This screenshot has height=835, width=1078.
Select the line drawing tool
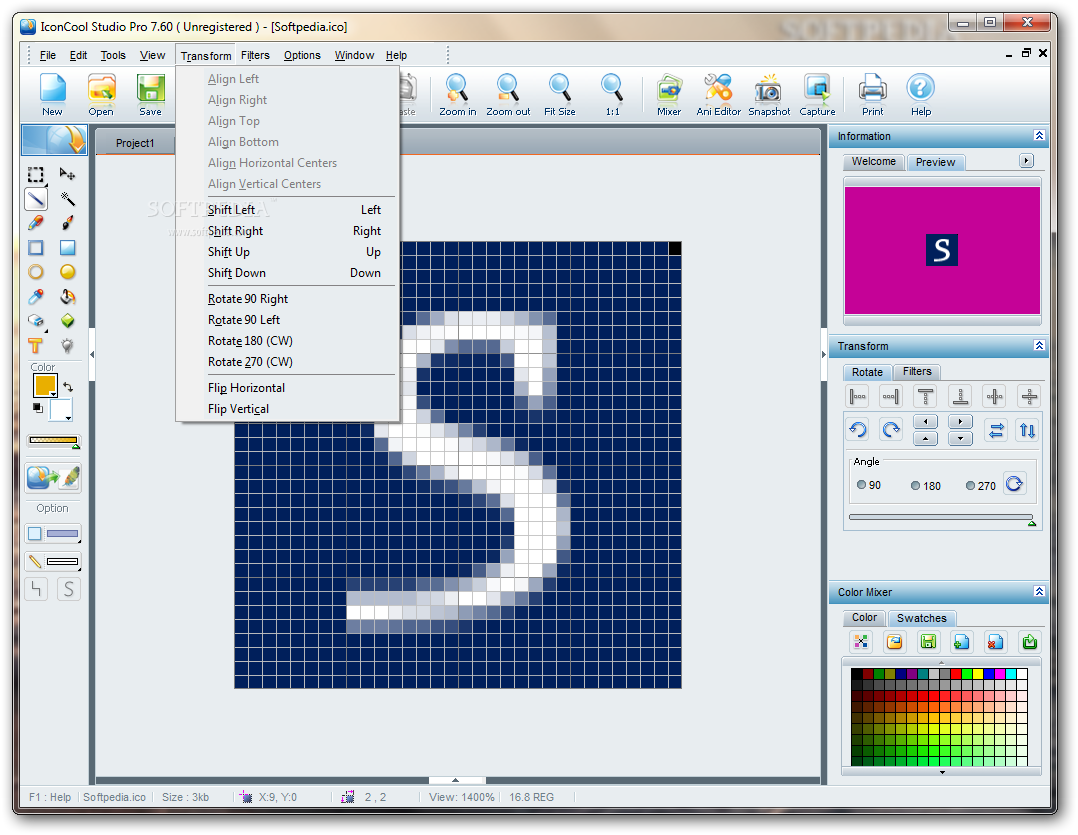[x=36, y=199]
